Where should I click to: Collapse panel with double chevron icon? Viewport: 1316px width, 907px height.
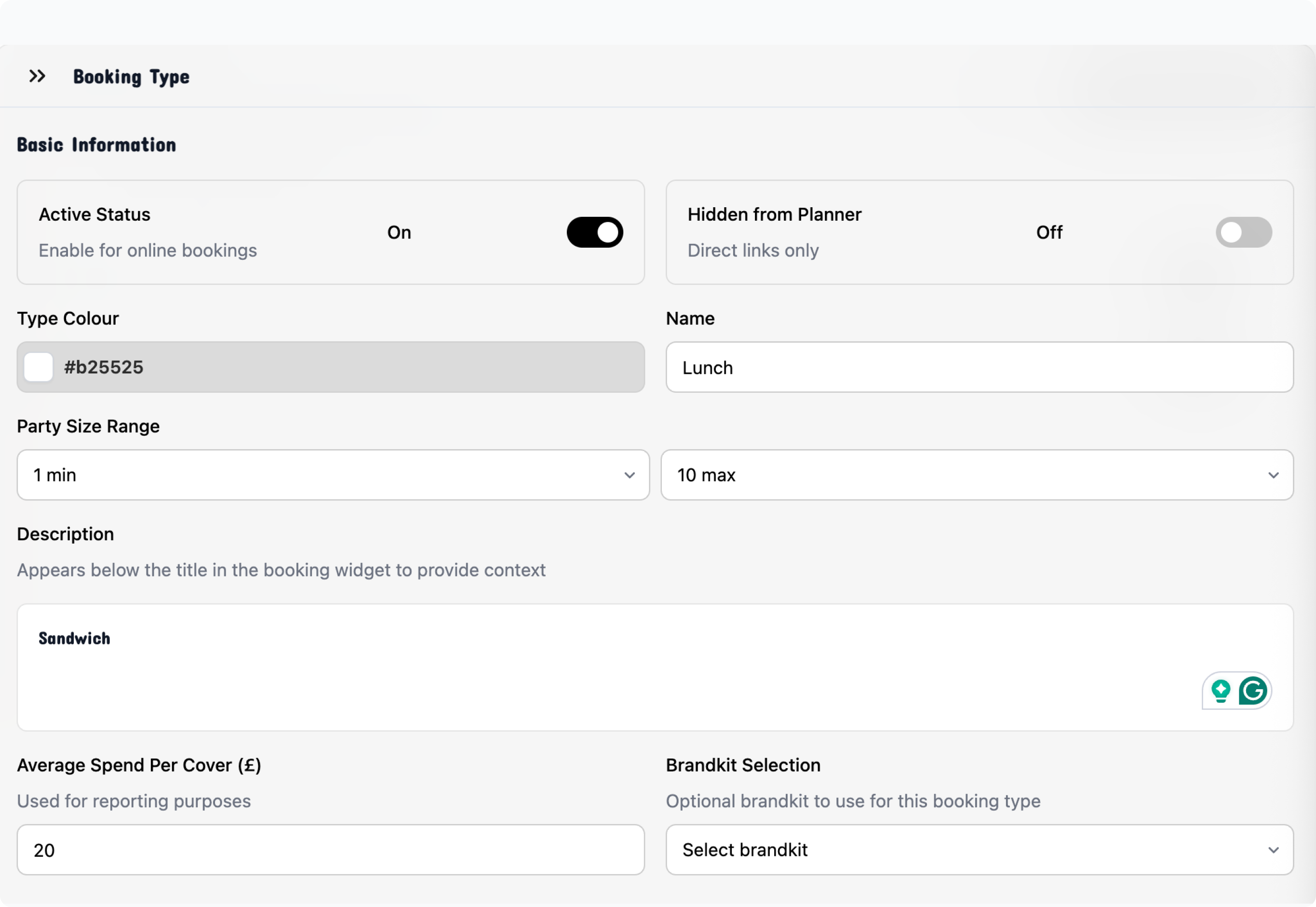pyautogui.click(x=38, y=76)
